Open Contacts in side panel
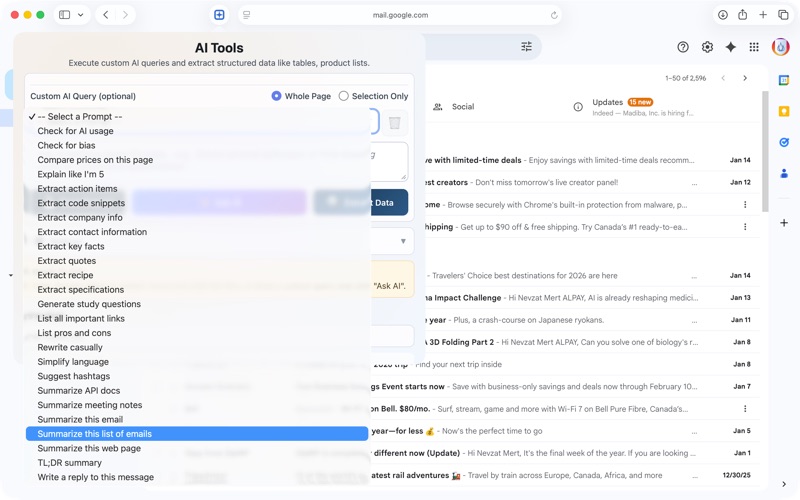This screenshot has height=500, width=800. point(784,173)
